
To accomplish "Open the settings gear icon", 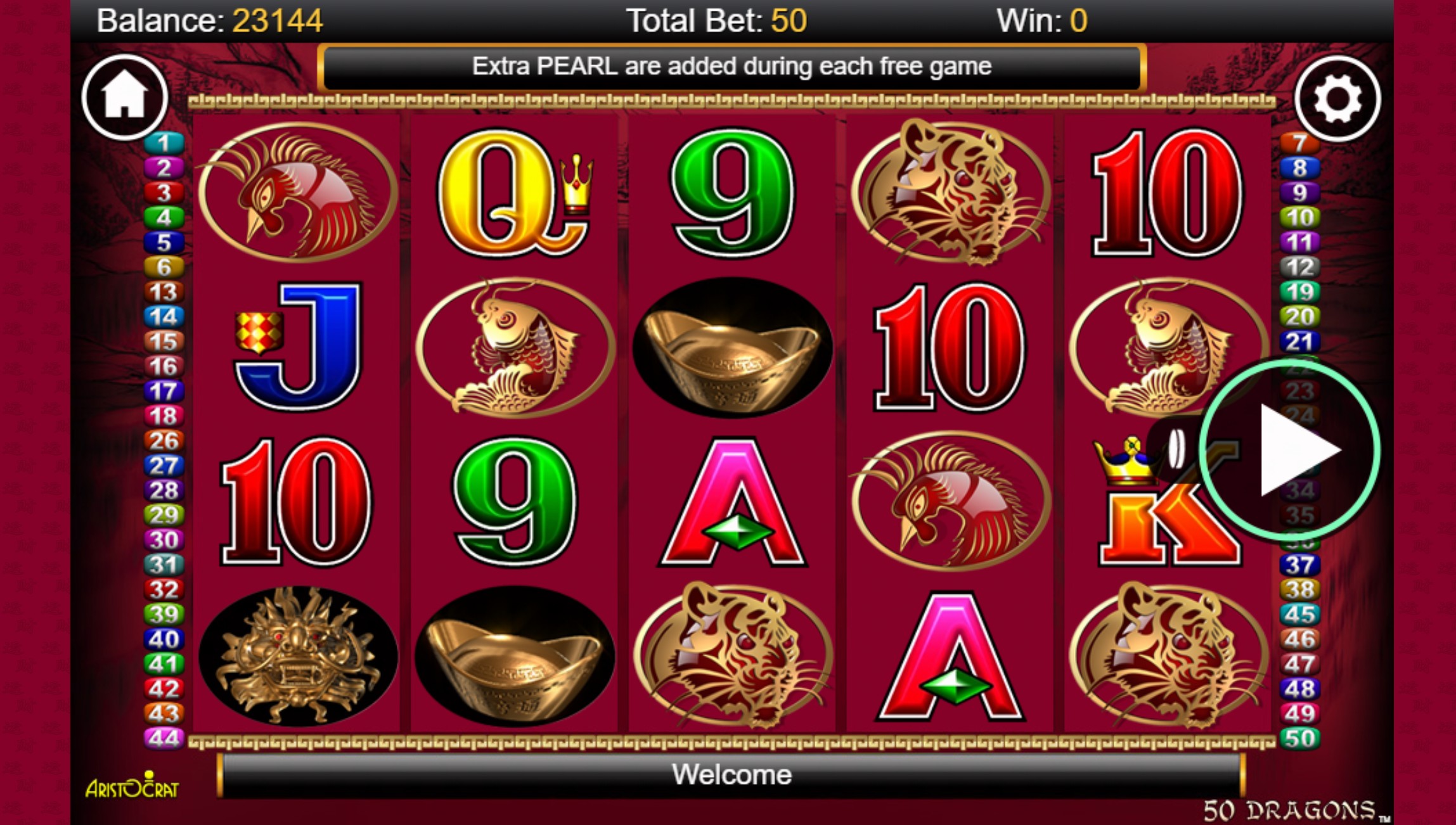I will tap(1337, 99).
